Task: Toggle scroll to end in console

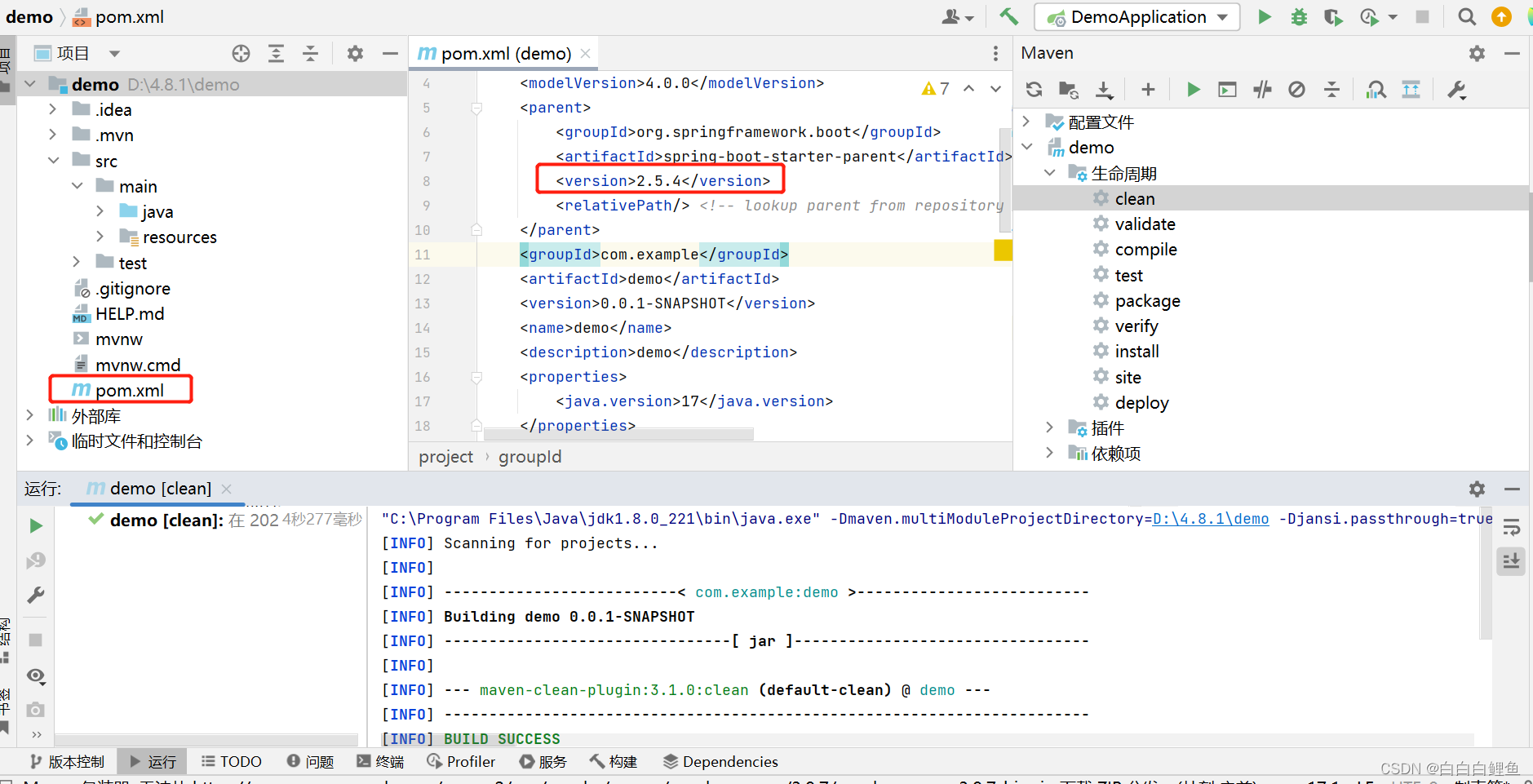Action: pos(1511,561)
